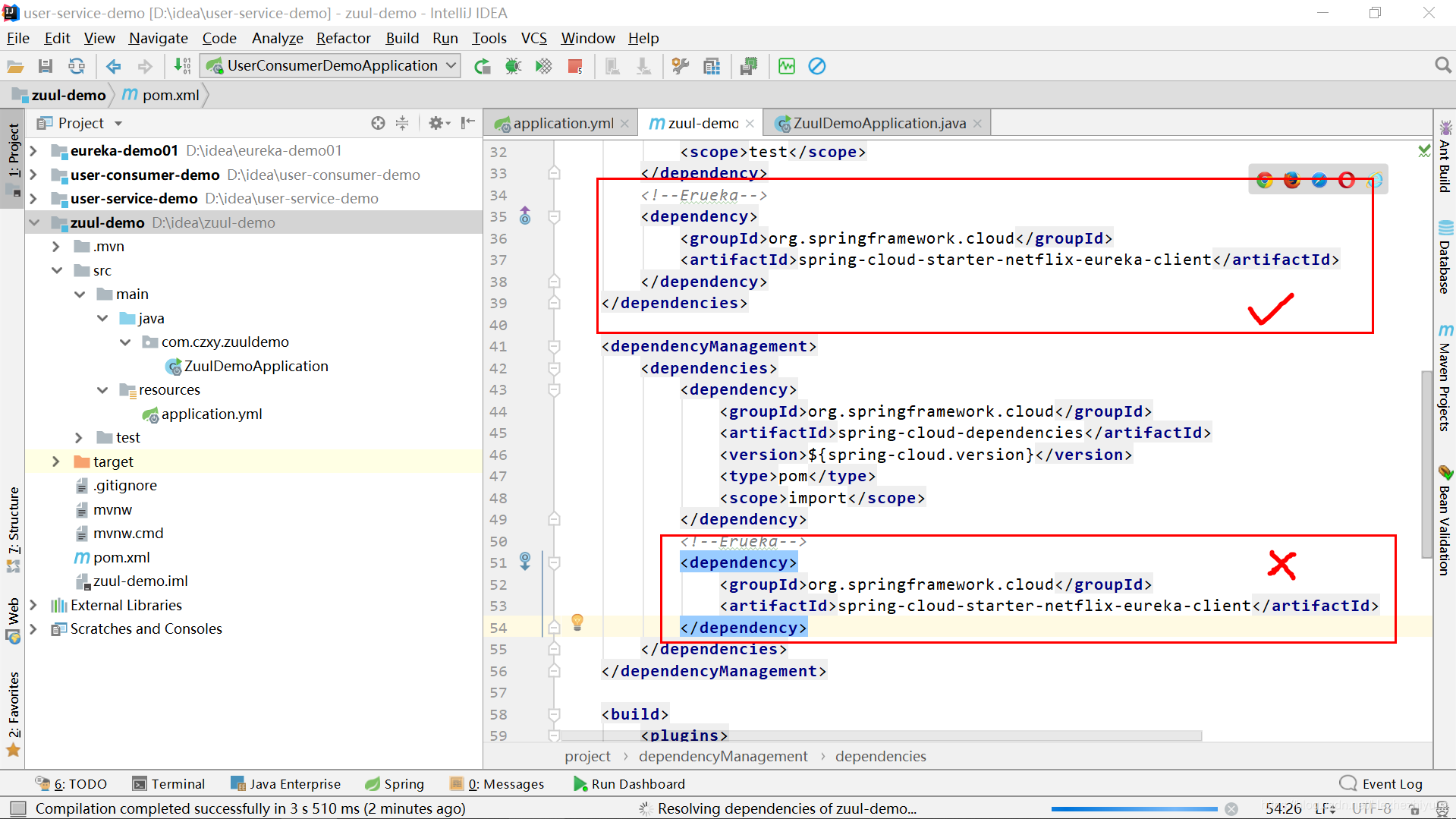1456x819 pixels.
Task: Click the Back navigation arrow
Action: pyautogui.click(x=114, y=66)
